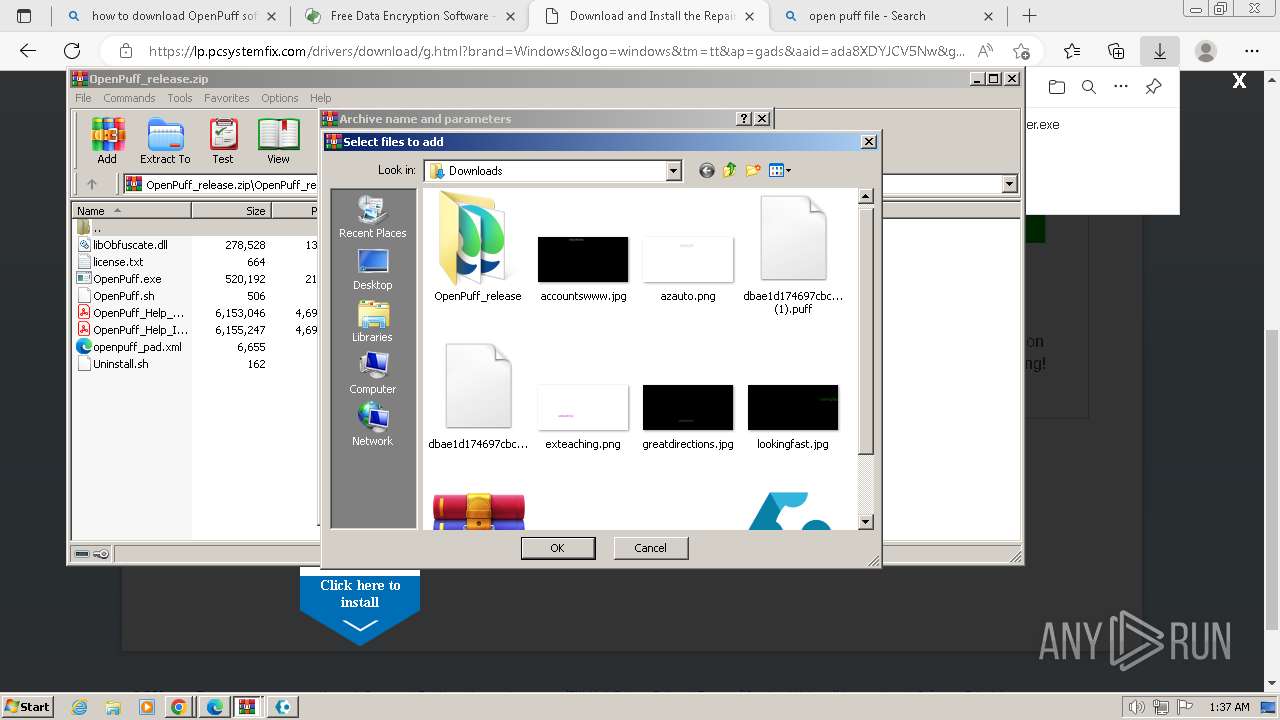Go back to last folder visited
The height and width of the screenshot is (720, 1280).
click(707, 171)
